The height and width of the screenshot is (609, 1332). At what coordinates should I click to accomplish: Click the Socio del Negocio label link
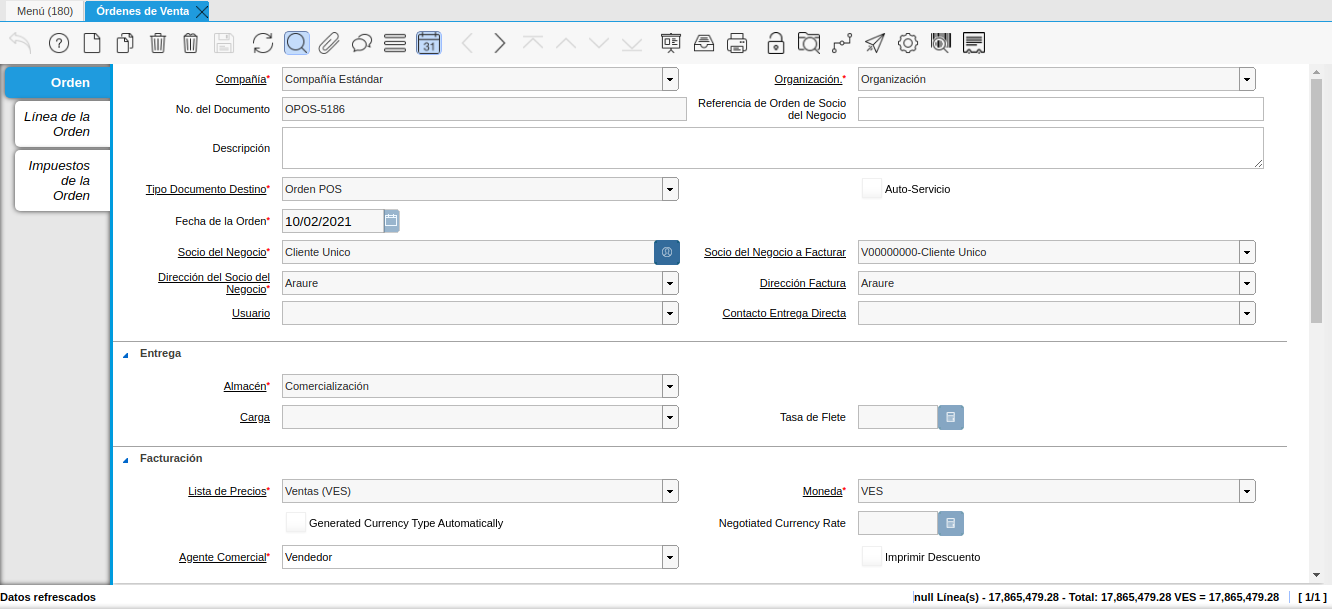pyautogui.click(x=222, y=252)
